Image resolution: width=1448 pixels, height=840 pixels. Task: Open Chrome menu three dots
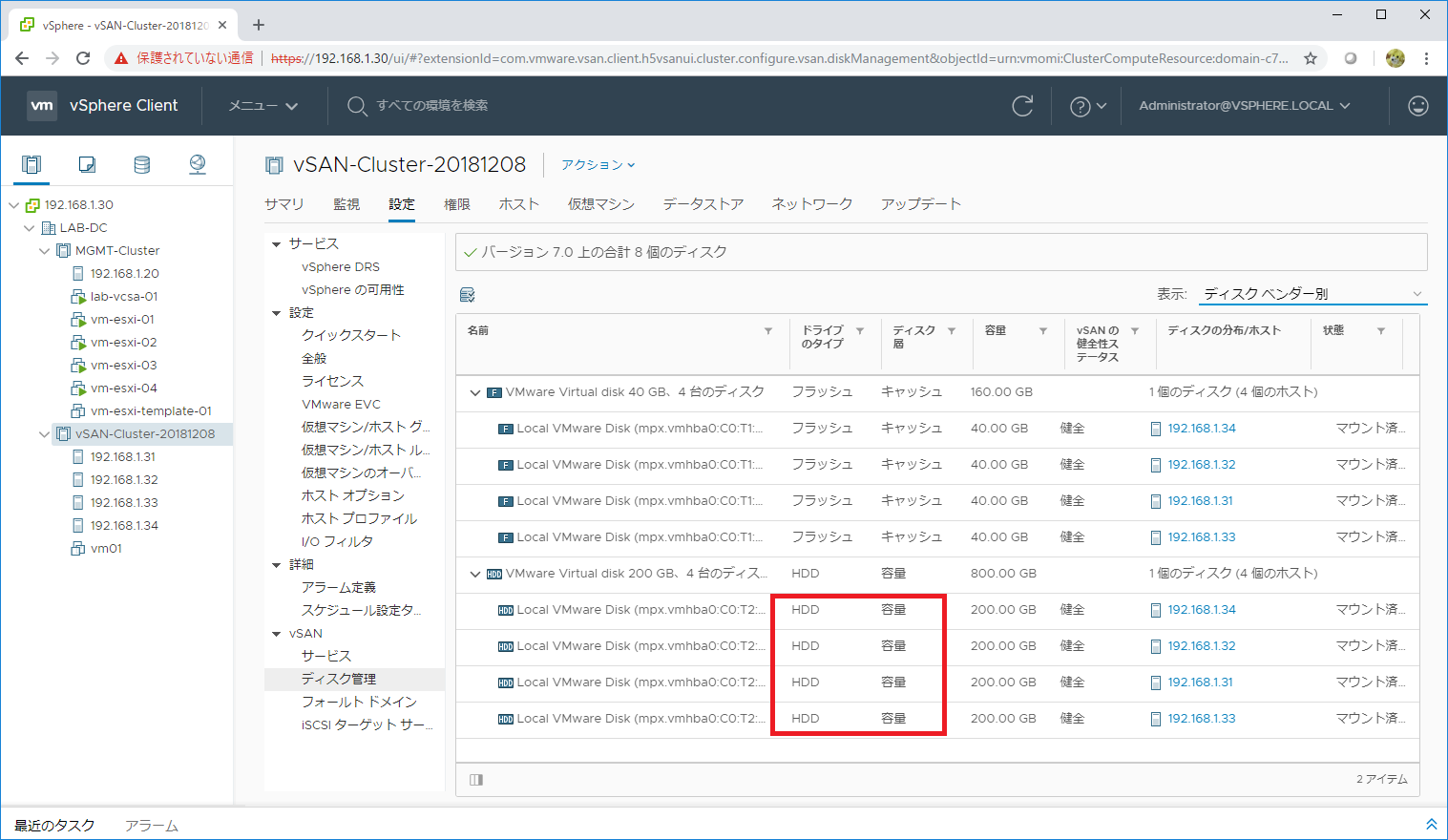1426,58
